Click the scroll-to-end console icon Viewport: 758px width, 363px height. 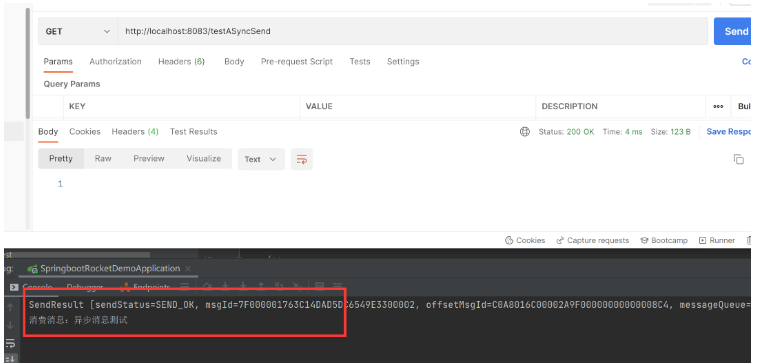pos(10,358)
